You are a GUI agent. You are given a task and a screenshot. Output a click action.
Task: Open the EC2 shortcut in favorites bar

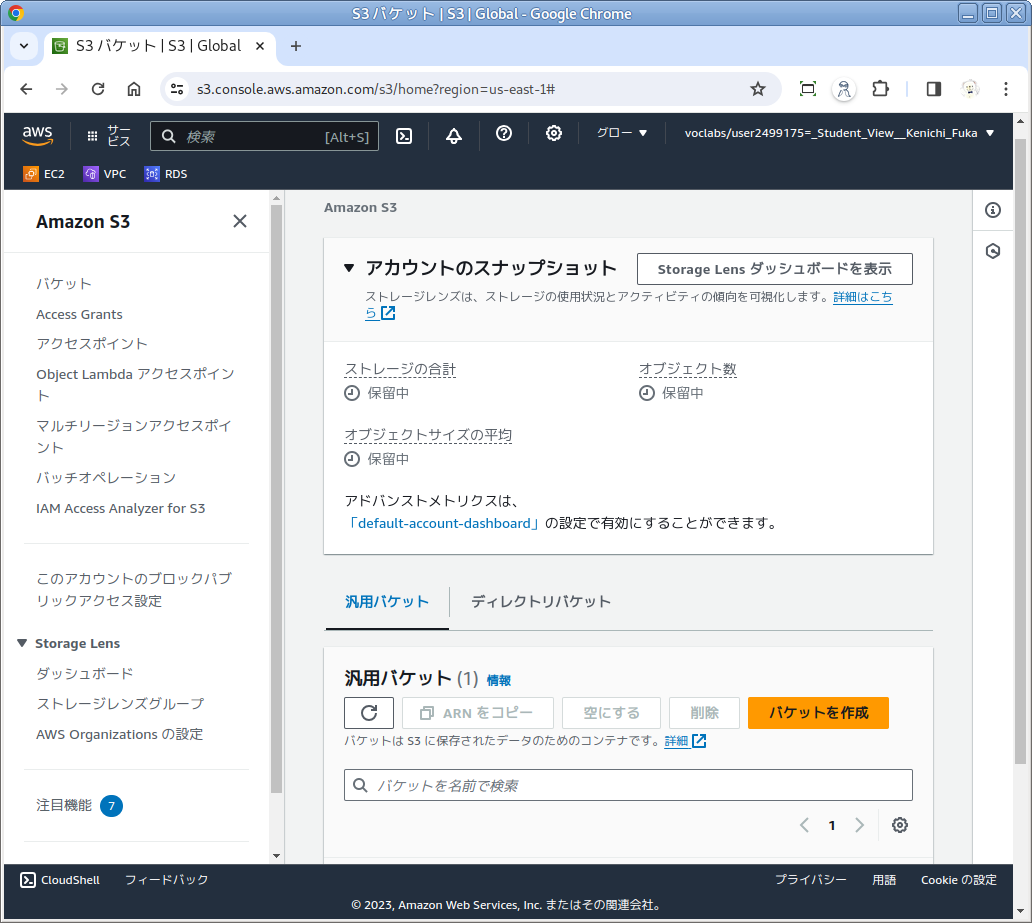click(x=44, y=174)
